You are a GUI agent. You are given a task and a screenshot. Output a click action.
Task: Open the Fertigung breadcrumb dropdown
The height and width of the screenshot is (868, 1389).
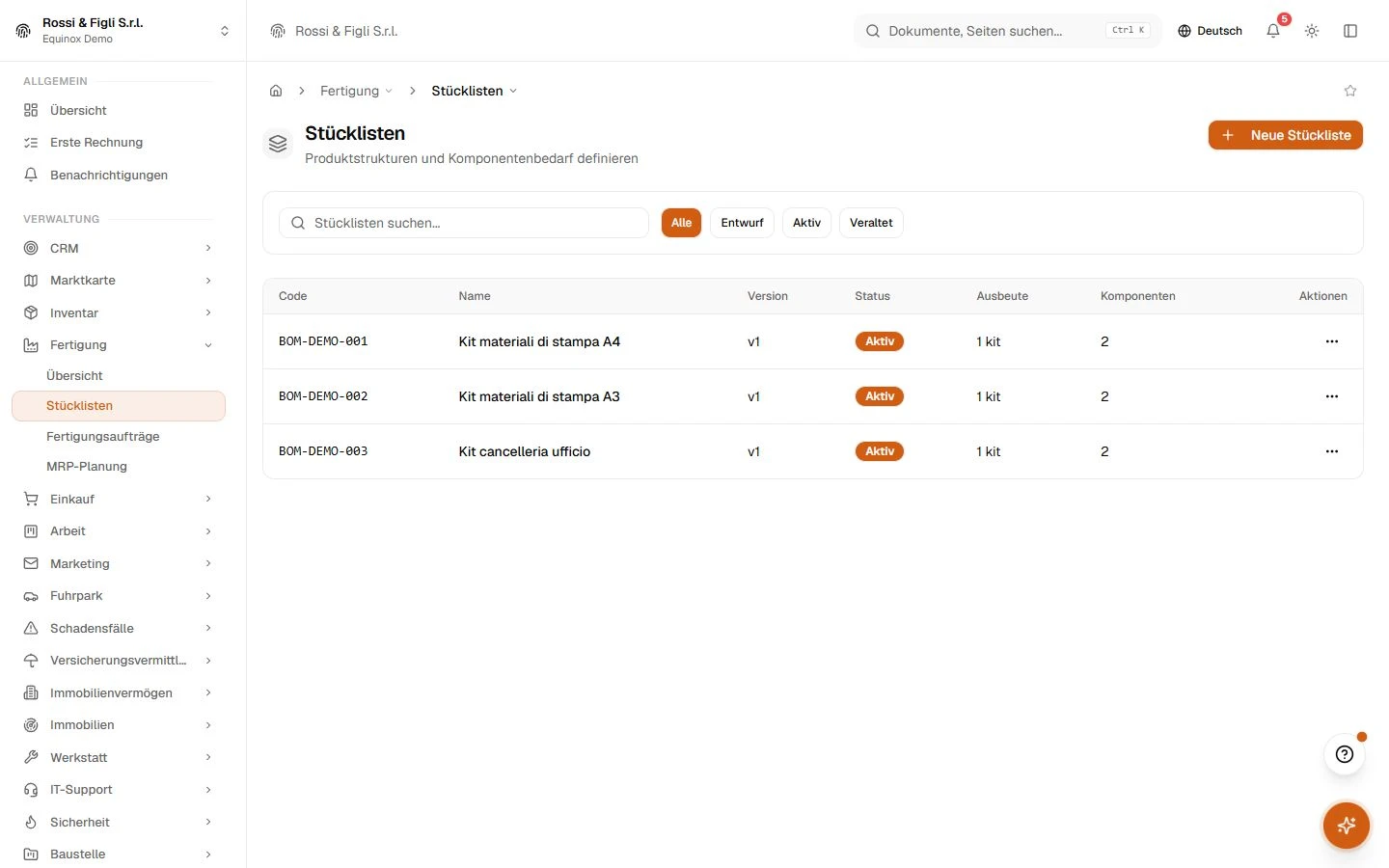pos(356,91)
